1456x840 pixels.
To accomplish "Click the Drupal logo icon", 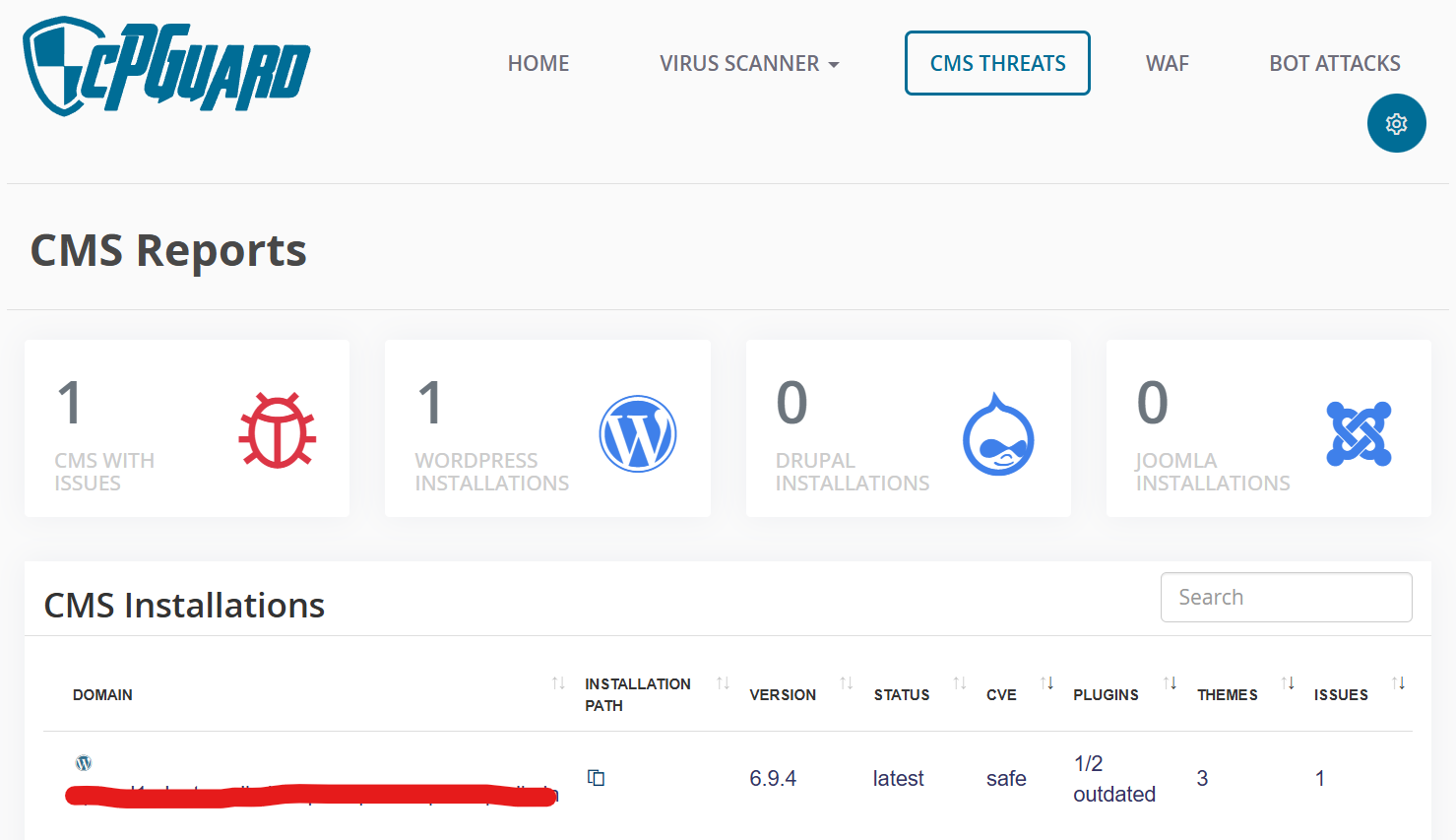I will [x=998, y=434].
